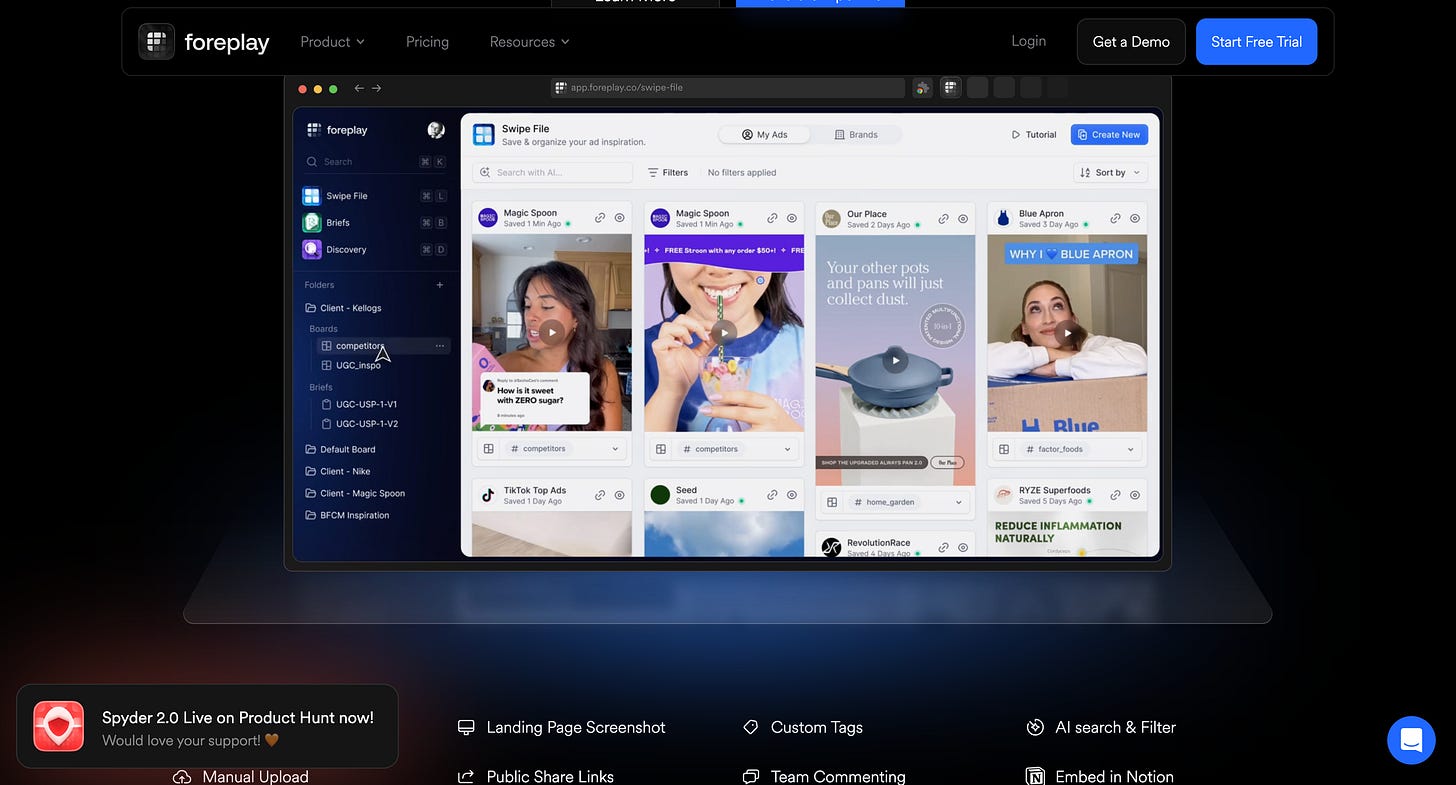This screenshot has height=785, width=1456.
Task: Open Discovery in the sidebar
Action: (x=376, y=249)
